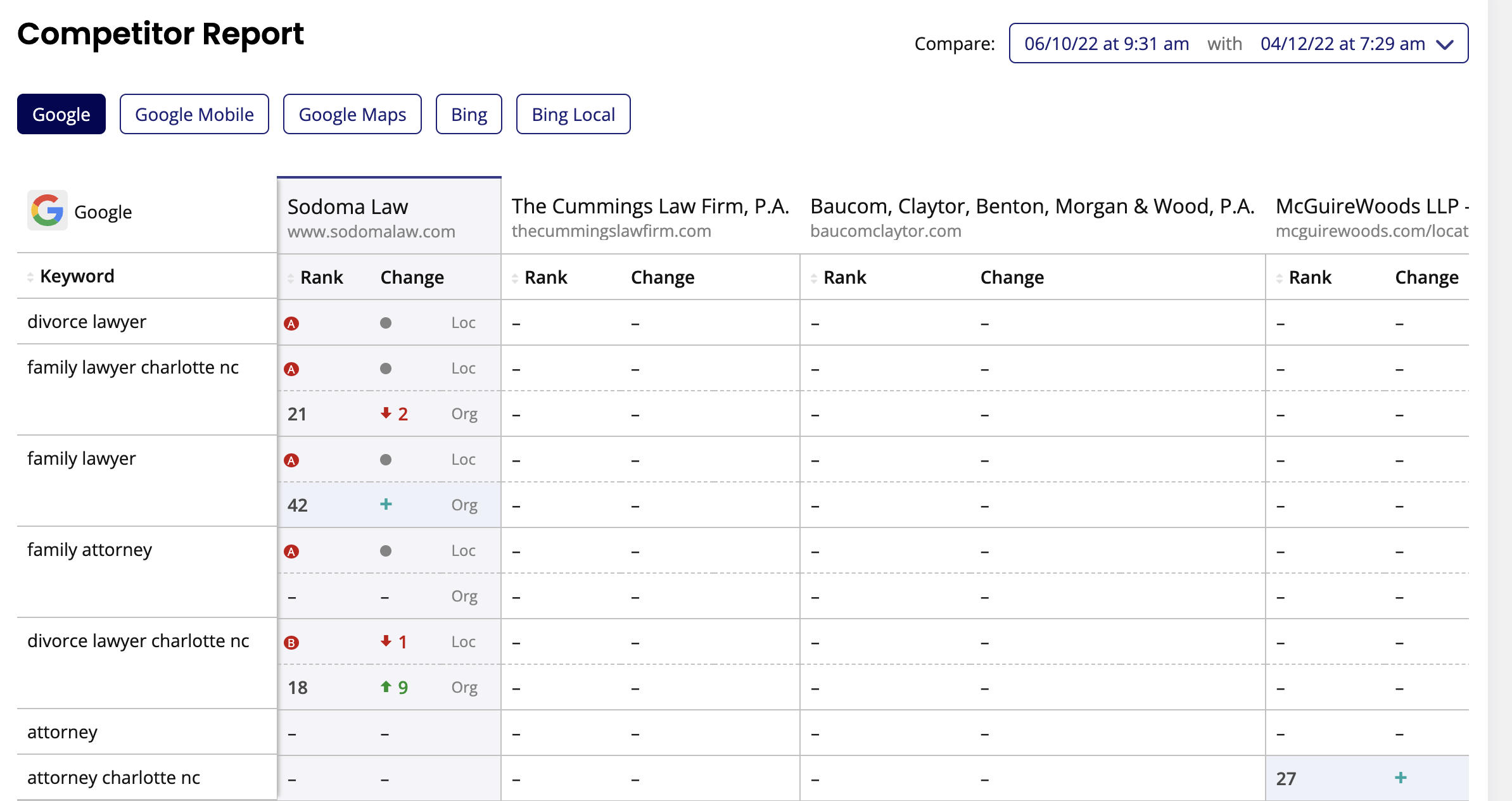
Task: Switch to the Bing tab
Action: pos(469,114)
